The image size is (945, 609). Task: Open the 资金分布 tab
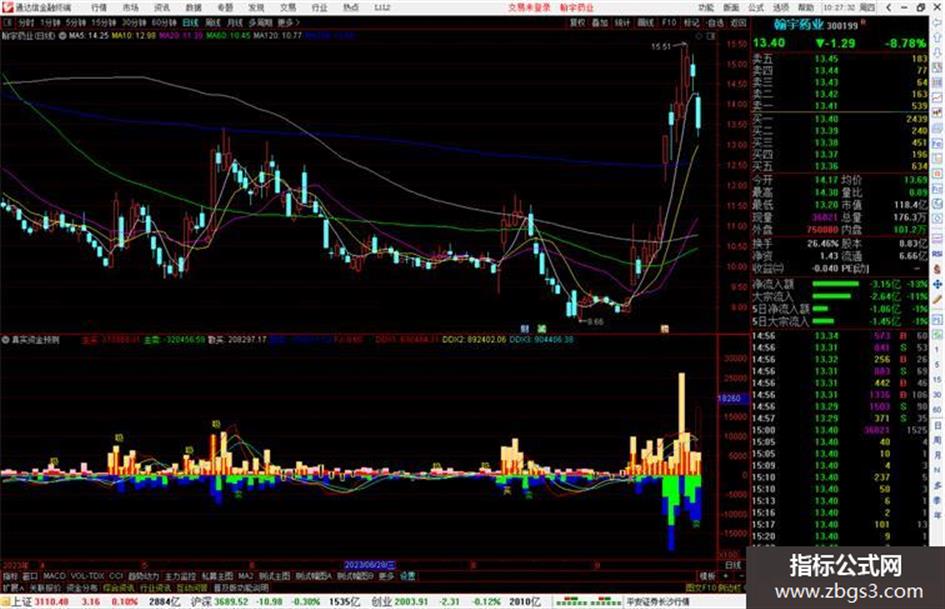coord(81,587)
